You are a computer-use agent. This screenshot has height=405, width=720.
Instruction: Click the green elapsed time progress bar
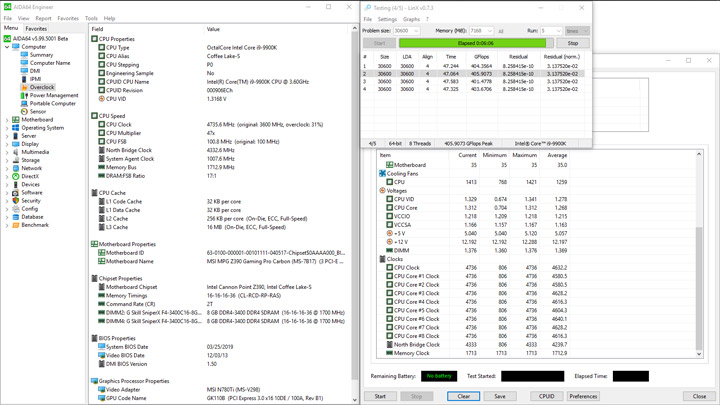point(474,44)
